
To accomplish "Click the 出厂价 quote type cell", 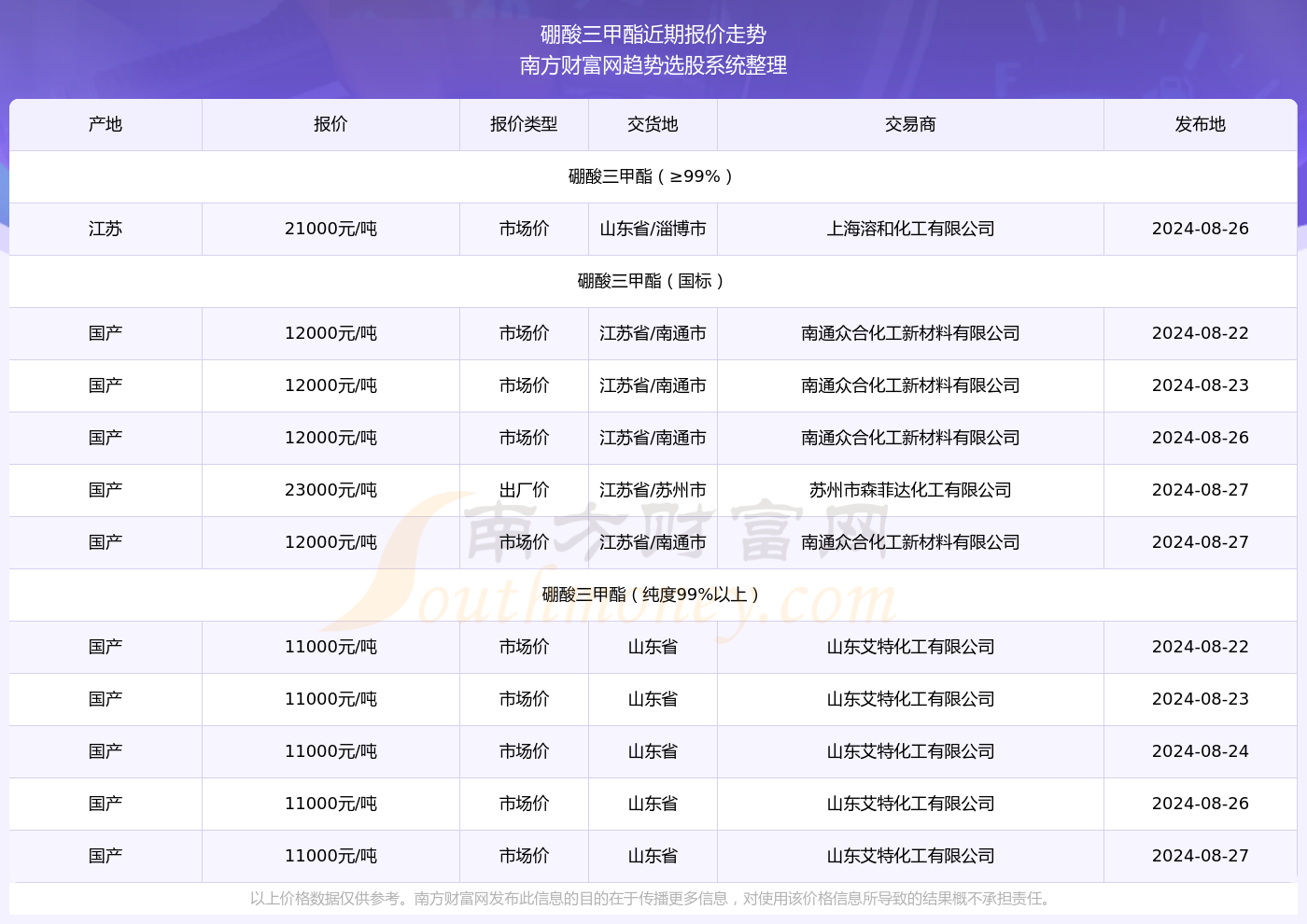I will [x=524, y=490].
